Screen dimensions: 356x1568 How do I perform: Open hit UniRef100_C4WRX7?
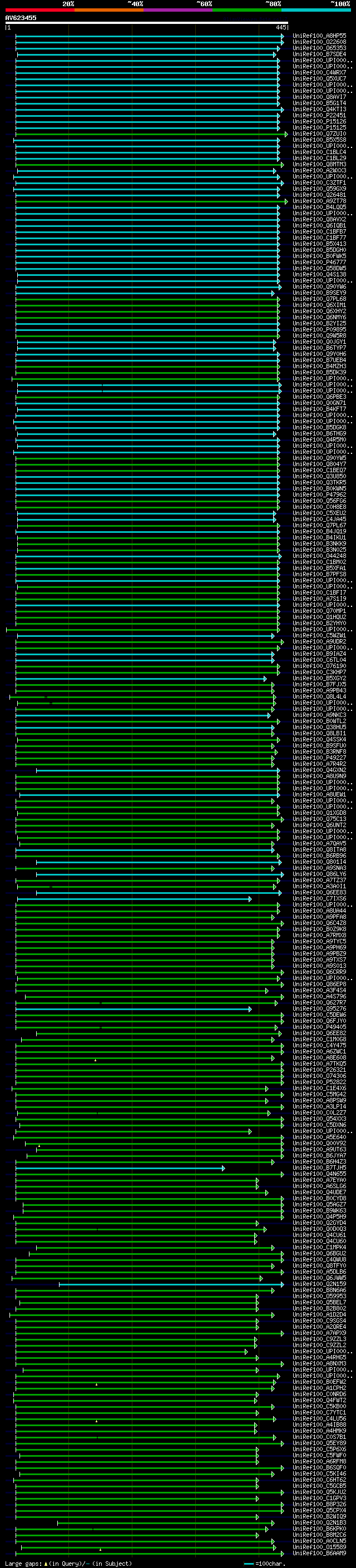coord(319,72)
